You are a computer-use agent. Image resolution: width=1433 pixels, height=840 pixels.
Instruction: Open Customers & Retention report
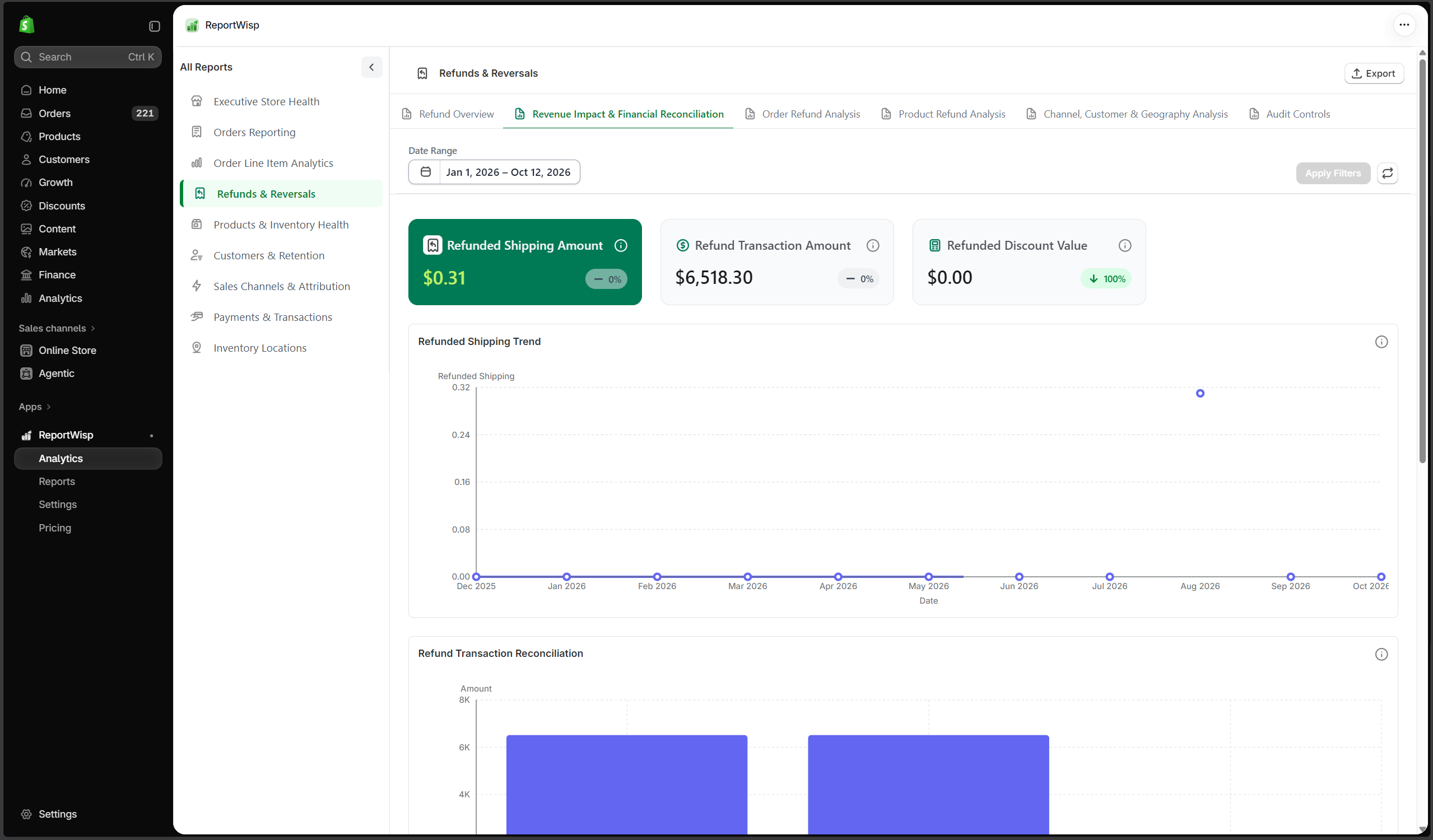(x=281, y=255)
